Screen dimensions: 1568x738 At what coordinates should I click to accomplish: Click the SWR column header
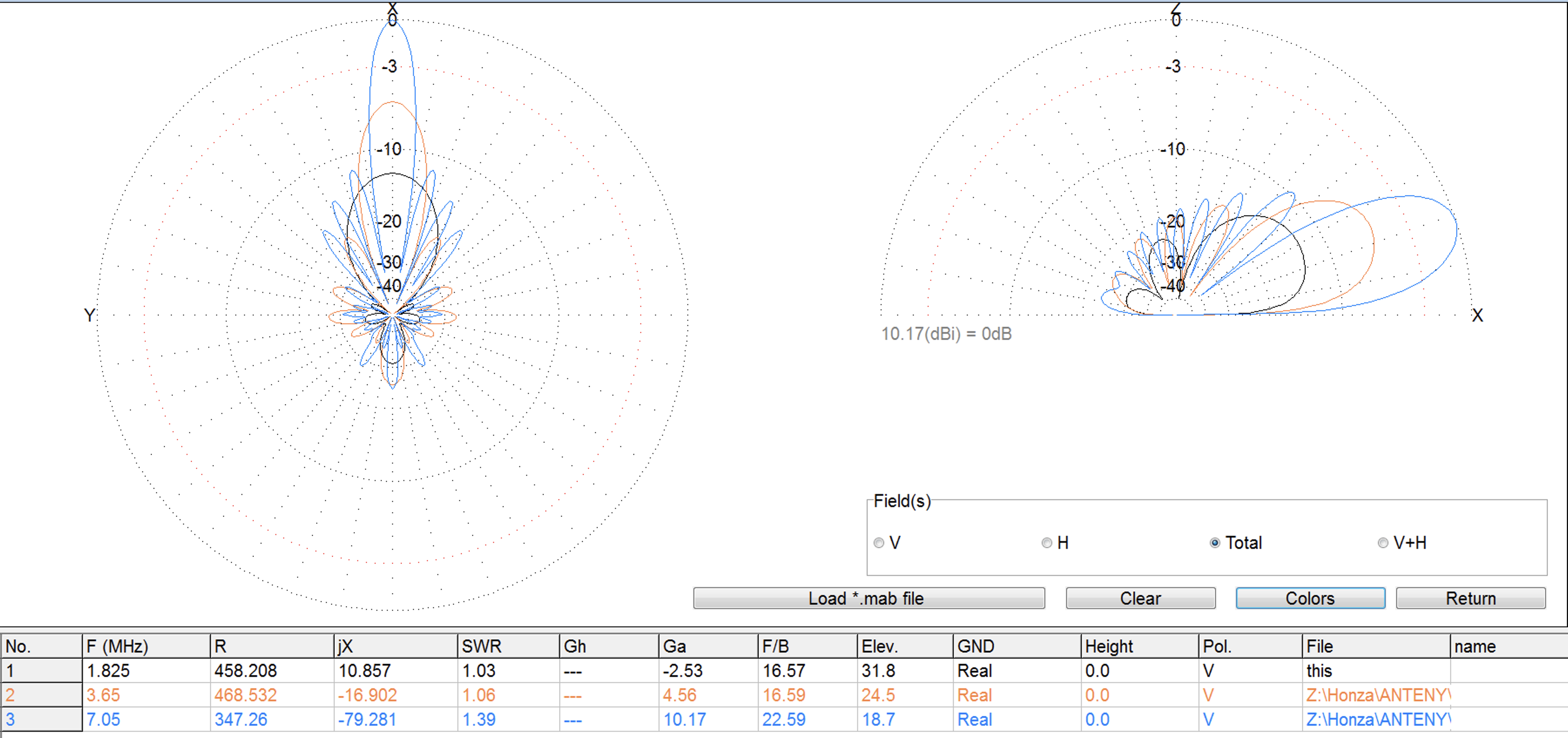click(x=508, y=646)
